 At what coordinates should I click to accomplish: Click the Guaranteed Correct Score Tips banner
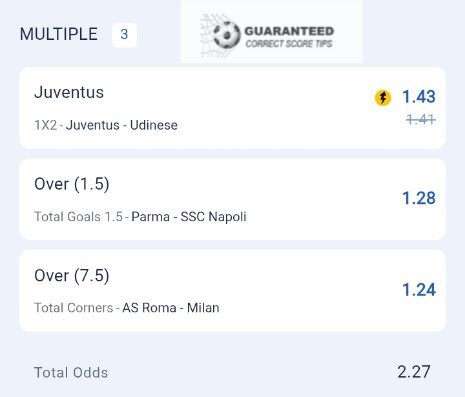tap(271, 31)
